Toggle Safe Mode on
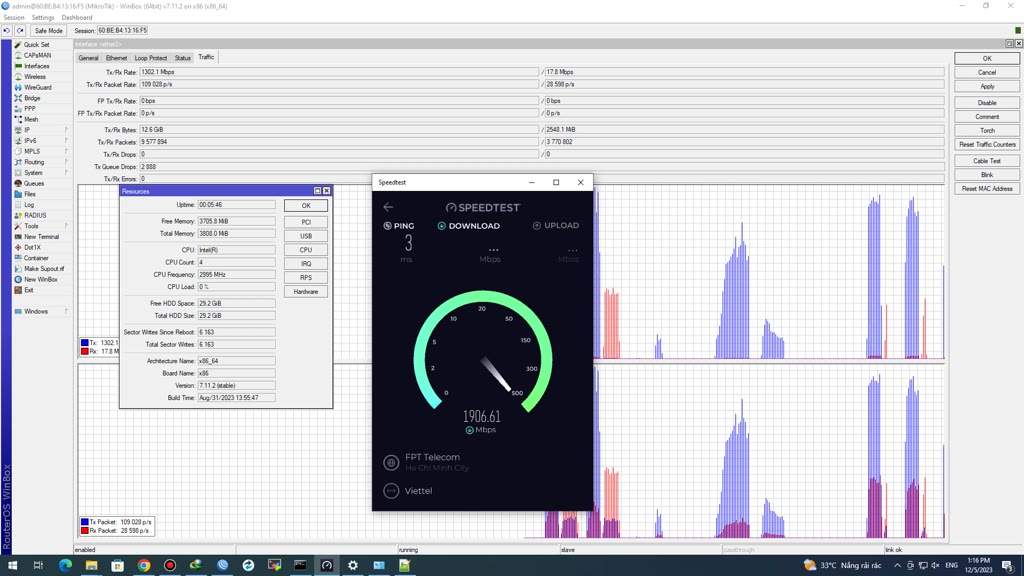Screen dimensions: 1024x576 48,31
